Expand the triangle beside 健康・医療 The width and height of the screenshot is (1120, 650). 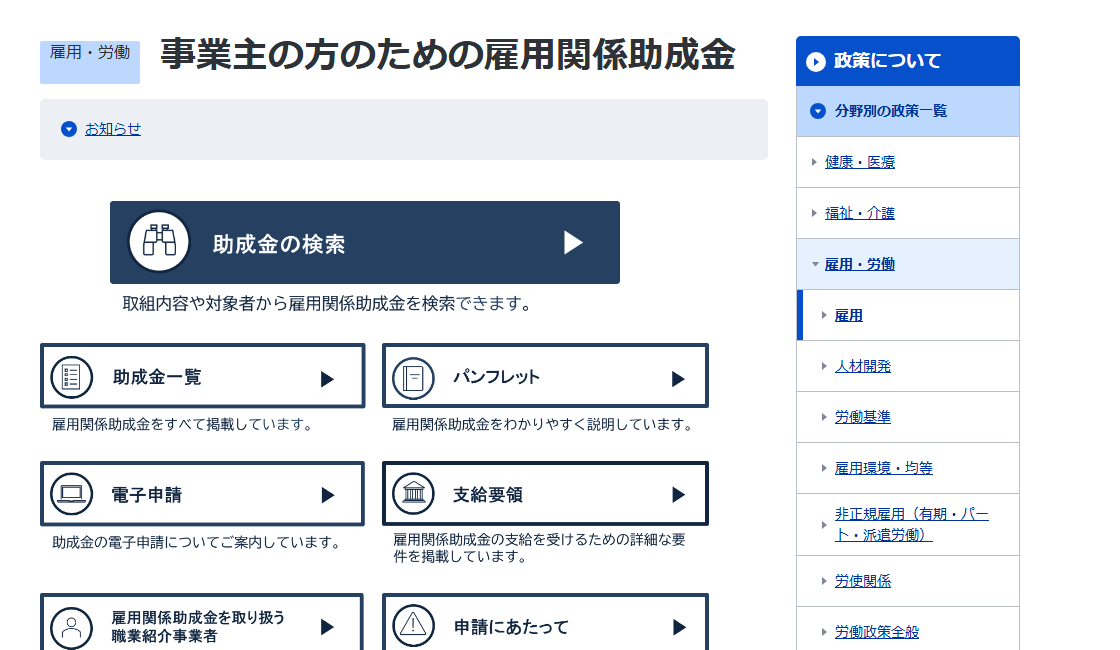[814, 162]
